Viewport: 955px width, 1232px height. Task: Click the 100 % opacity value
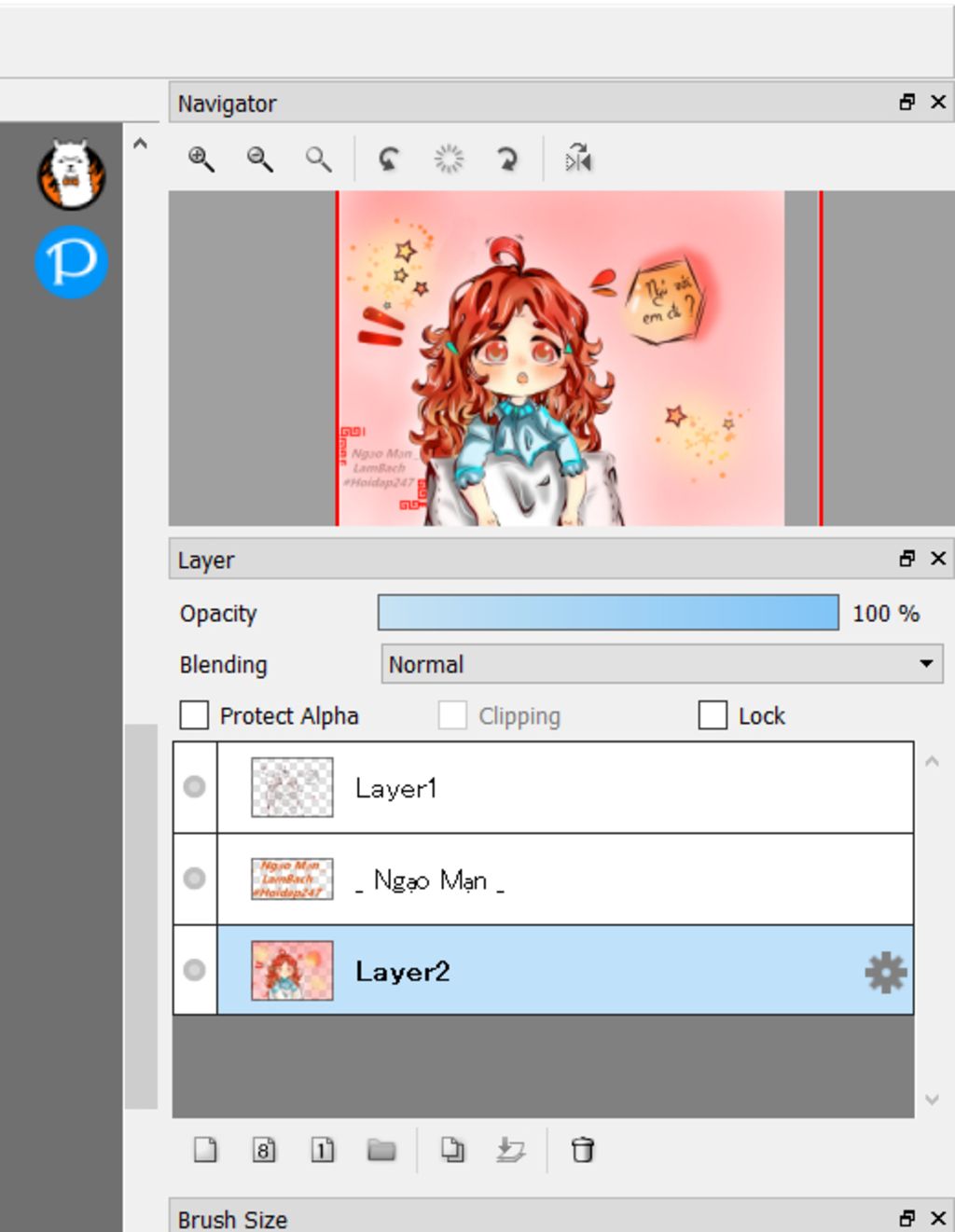point(886,613)
